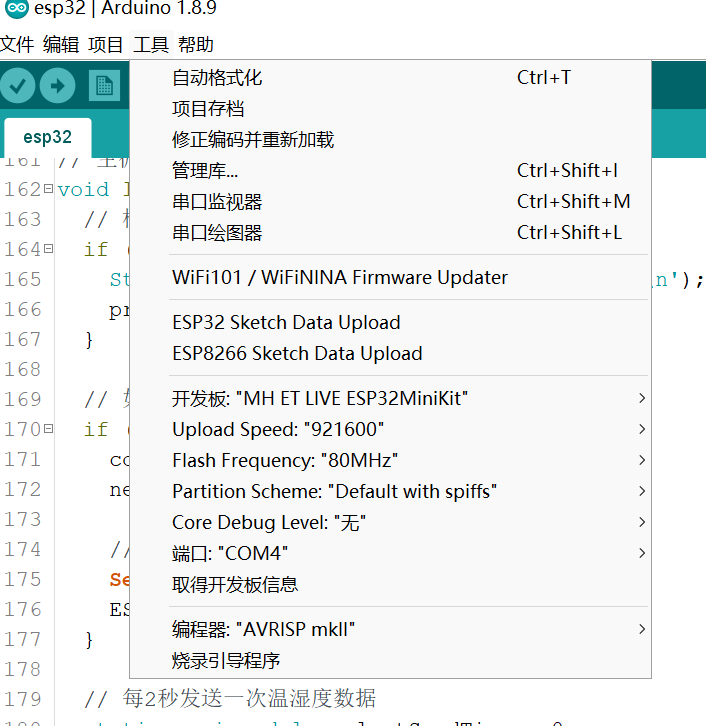Click the Arduino logo in title bar

[17, 8]
